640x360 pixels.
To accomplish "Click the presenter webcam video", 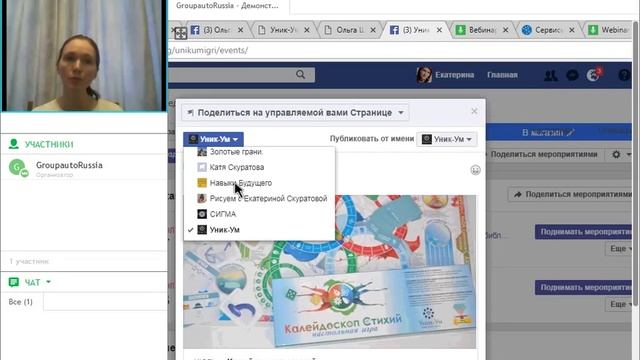I will tap(84, 56).
